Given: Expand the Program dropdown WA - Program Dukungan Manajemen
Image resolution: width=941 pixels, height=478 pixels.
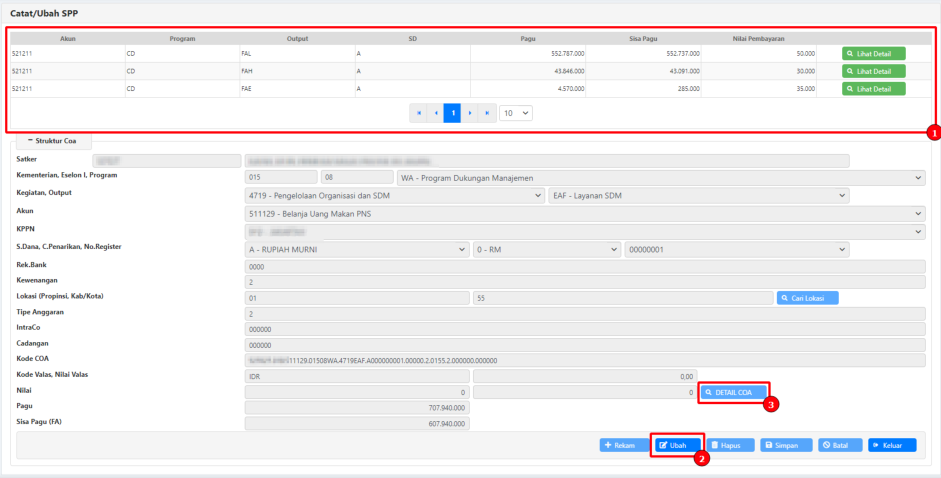Looking at the screenshot, I should (660, 178).
